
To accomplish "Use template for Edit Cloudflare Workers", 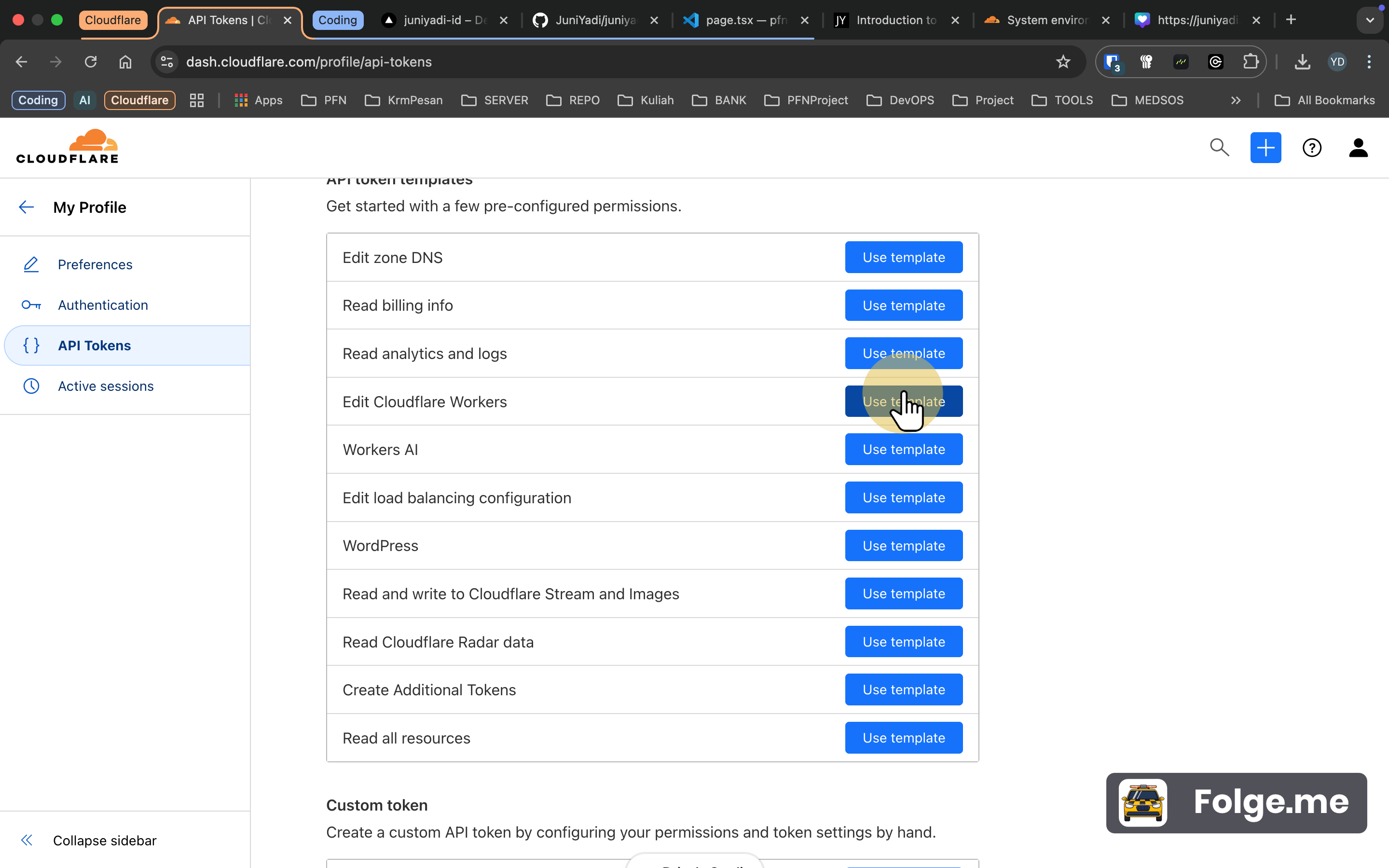I will (904, 401).
